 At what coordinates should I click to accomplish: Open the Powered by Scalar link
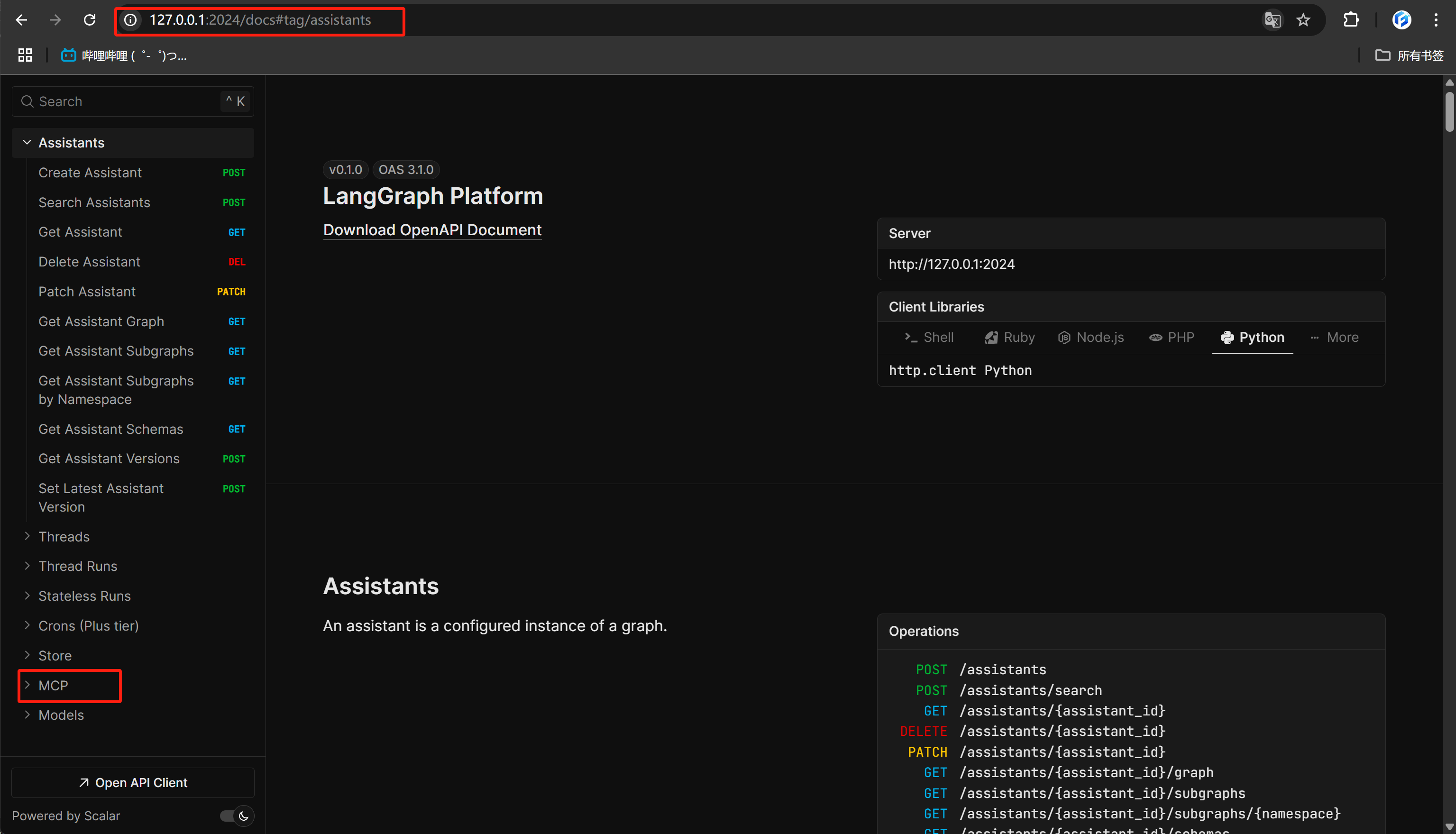pos(66,816)
